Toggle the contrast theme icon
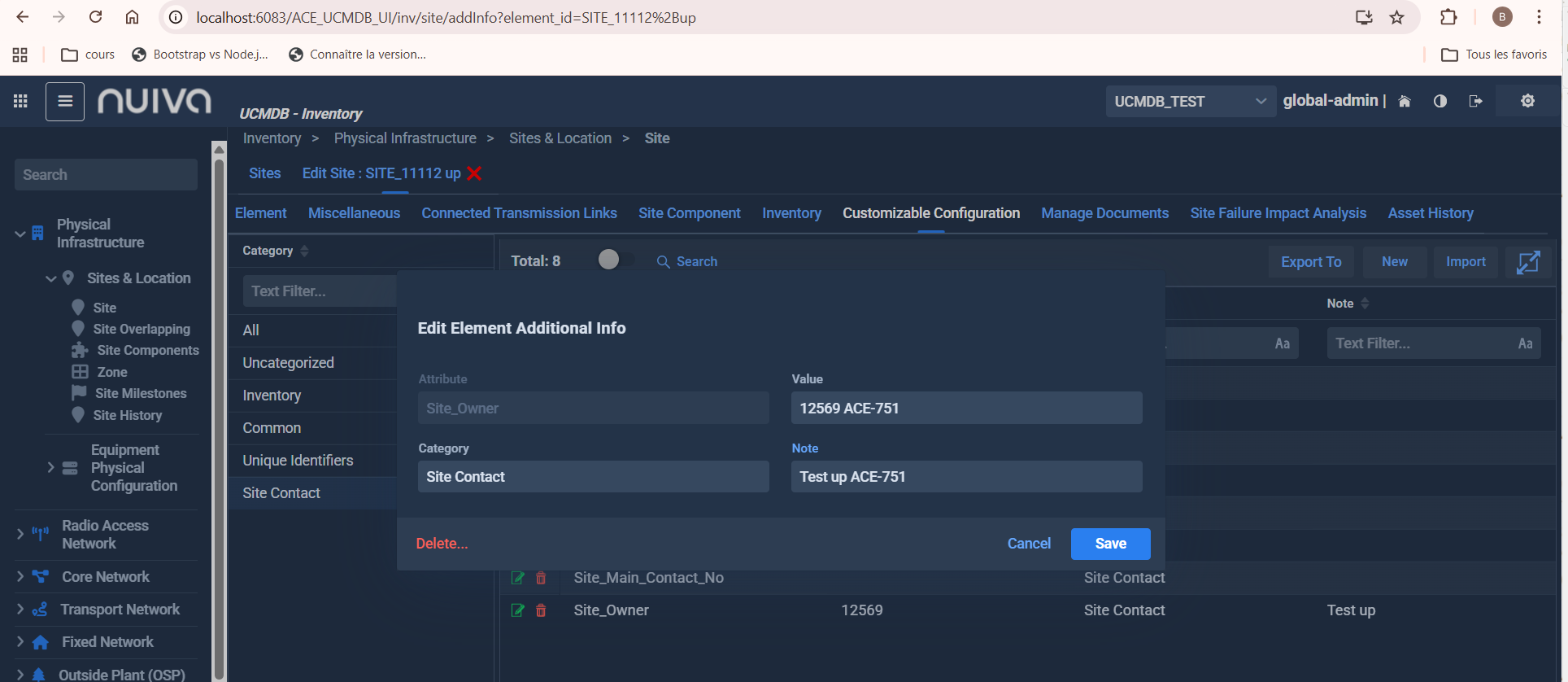Screen dimensions: 1568x682 pos(1440,101)
